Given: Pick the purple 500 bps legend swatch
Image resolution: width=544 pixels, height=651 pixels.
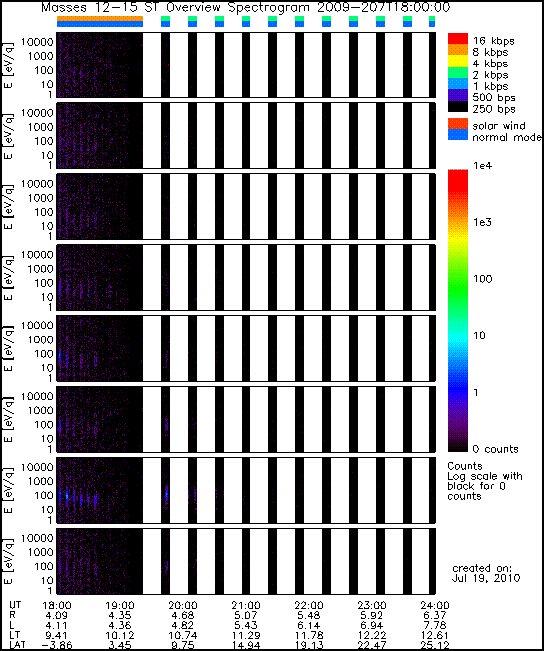Looking at the screenshot, I should (458, 95).
